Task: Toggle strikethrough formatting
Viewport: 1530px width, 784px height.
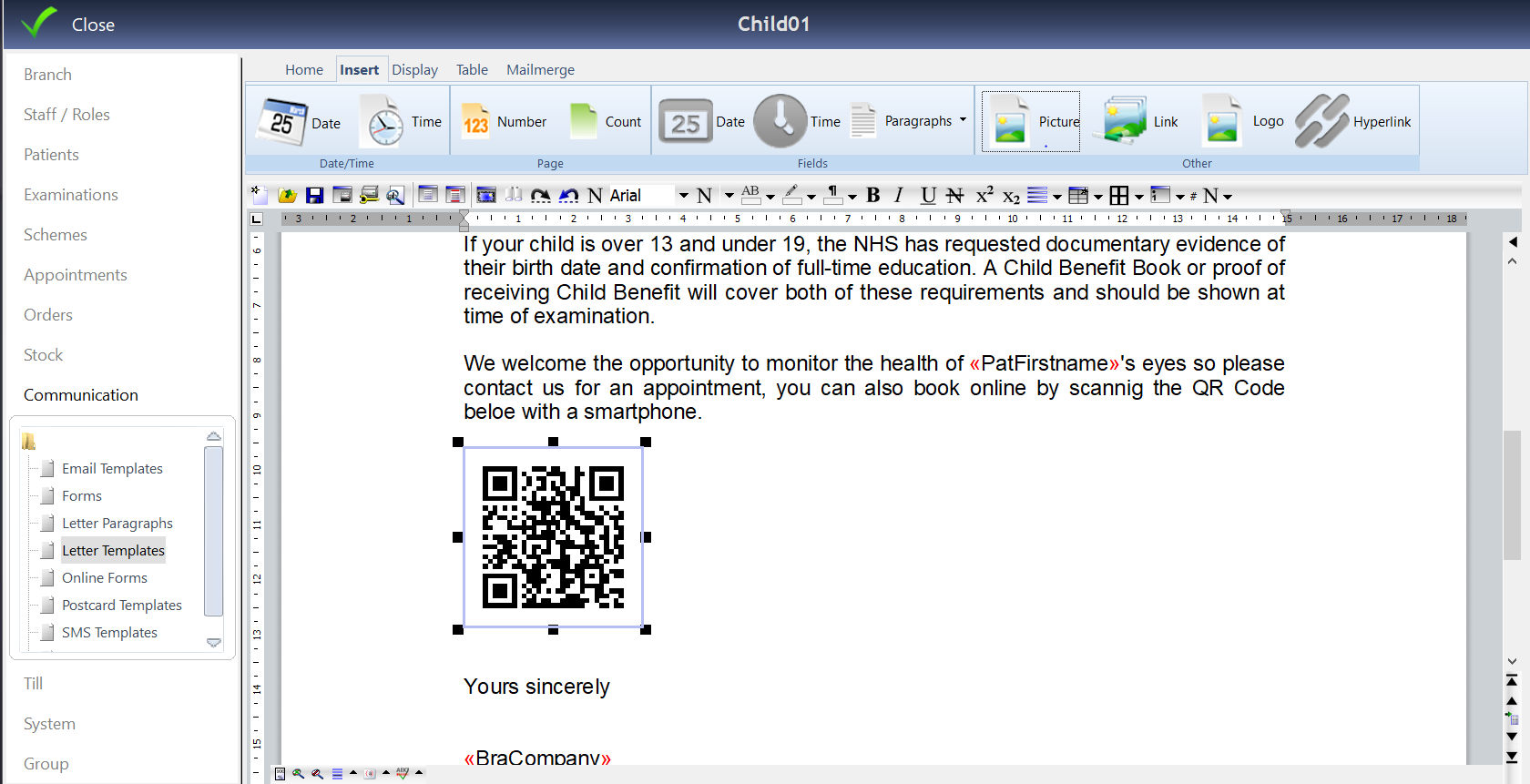Action: coord(954,195)
